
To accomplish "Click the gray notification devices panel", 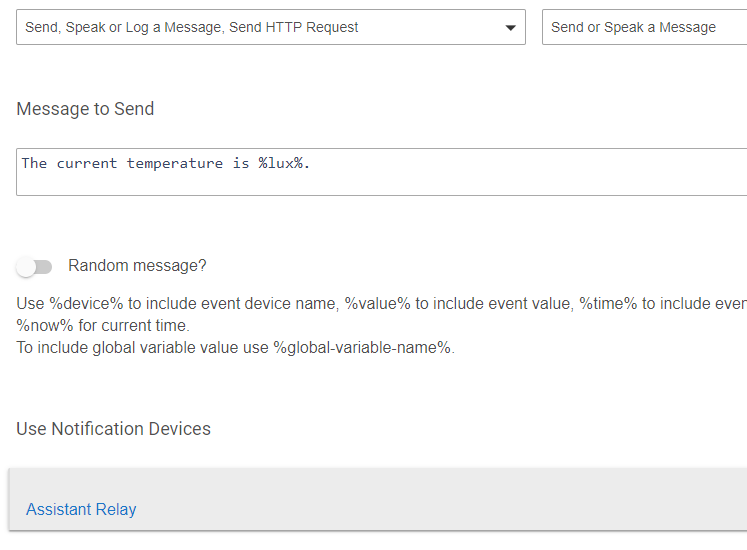I will coord(378,499).
